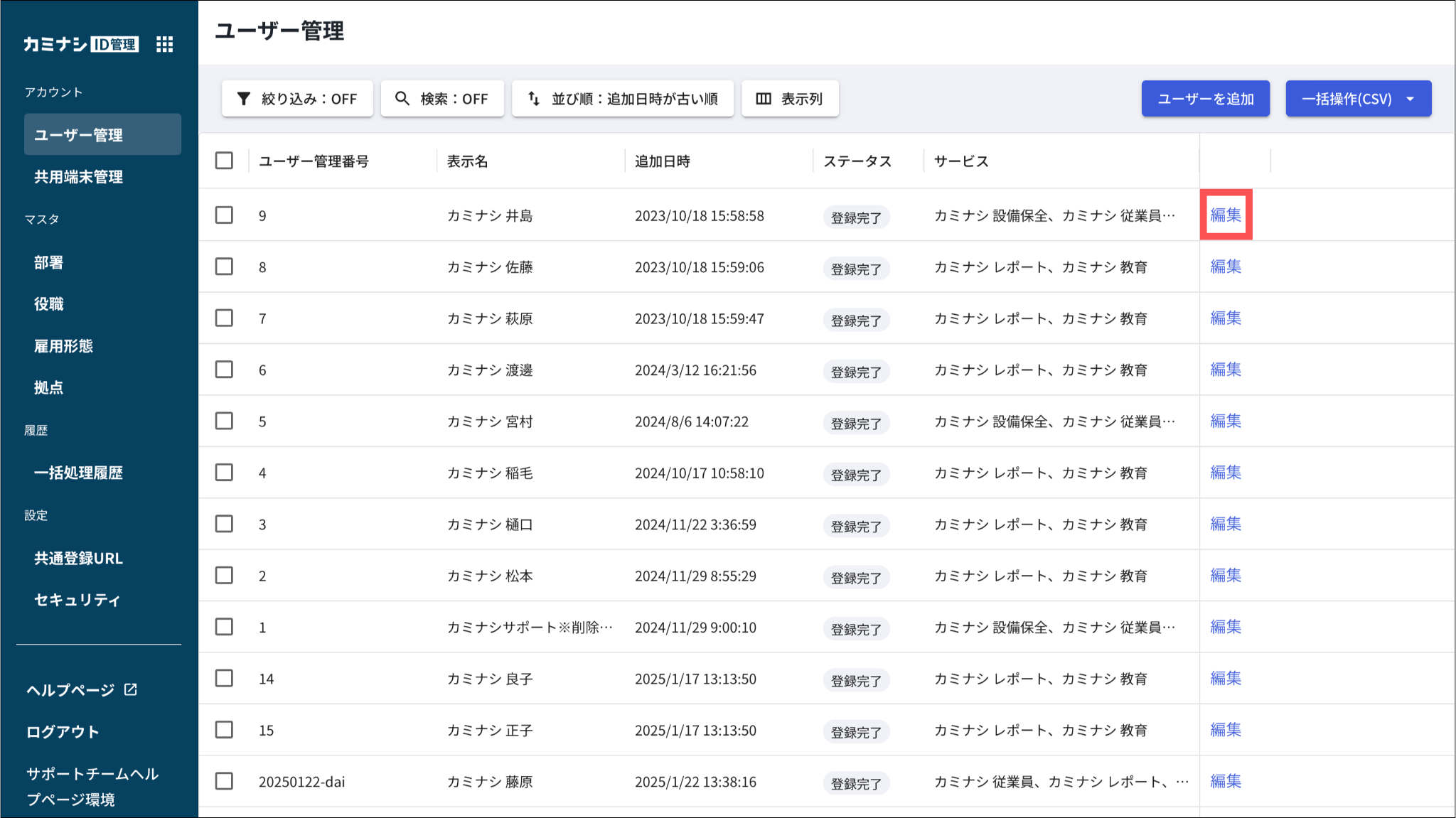1456x818 pixels.
Task: Toggle the select-all header checkbox
Action: tap(224, 161)
